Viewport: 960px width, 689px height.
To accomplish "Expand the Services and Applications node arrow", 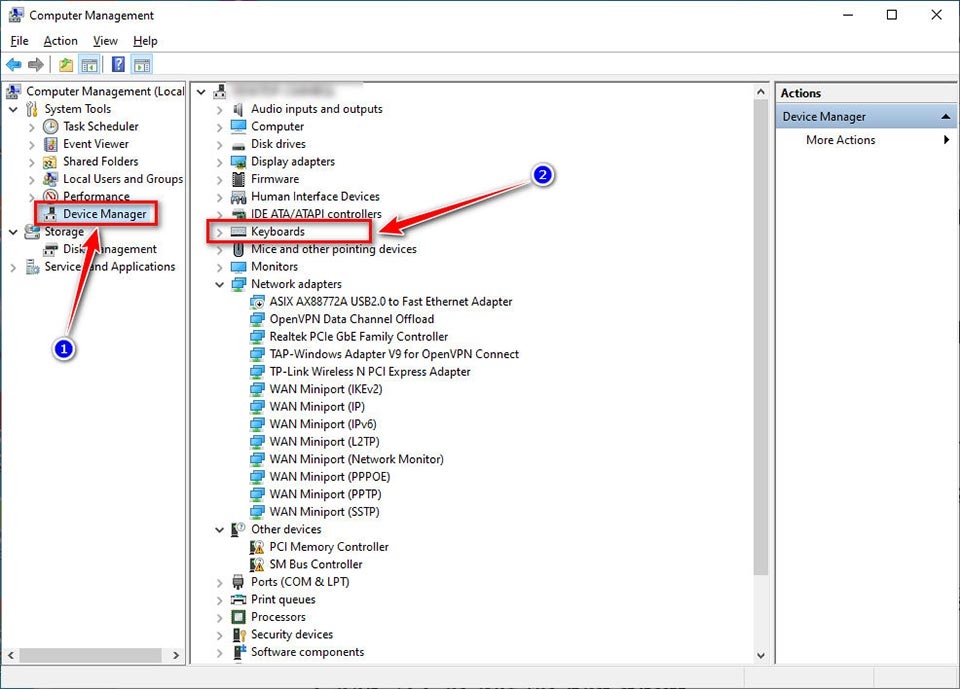I will click(x=13, y=268).
